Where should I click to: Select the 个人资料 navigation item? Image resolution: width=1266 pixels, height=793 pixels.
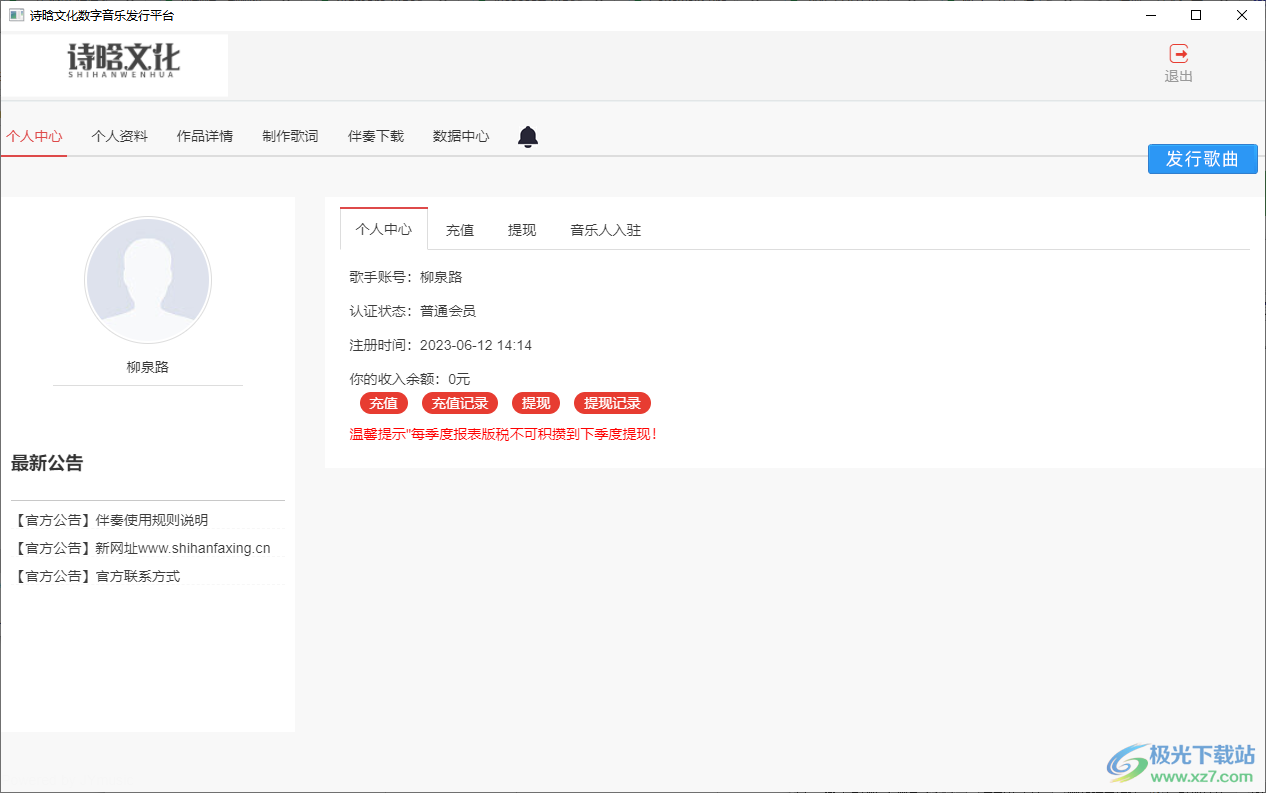point(119,137)
